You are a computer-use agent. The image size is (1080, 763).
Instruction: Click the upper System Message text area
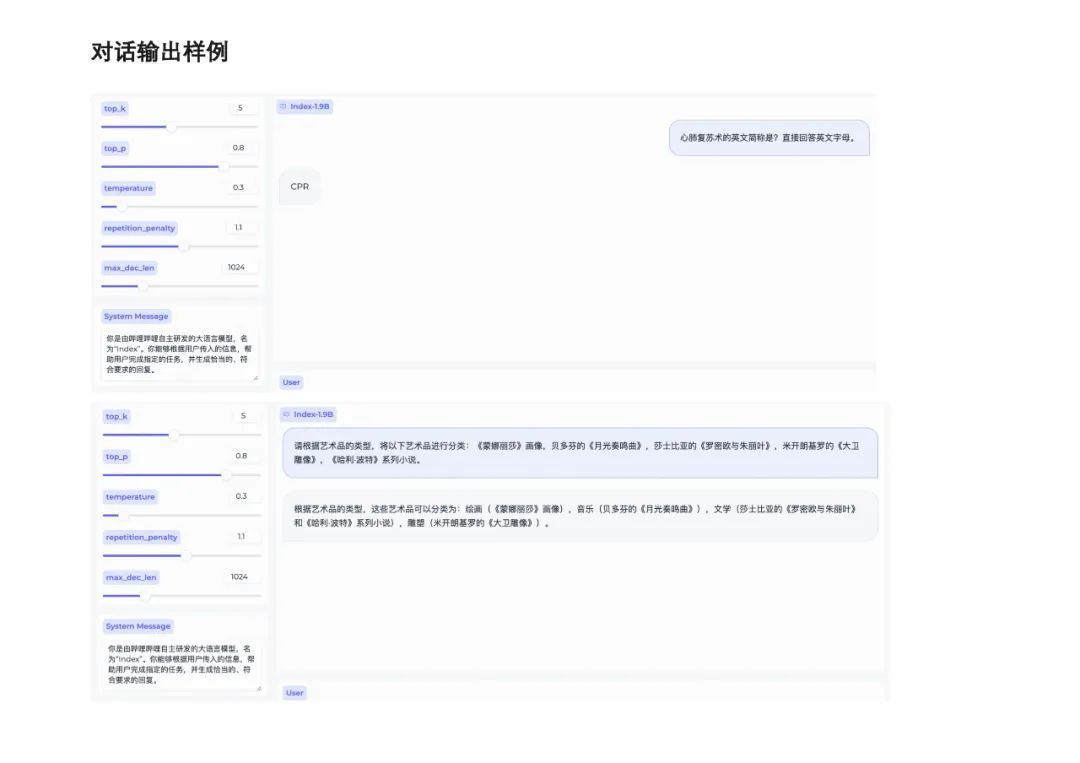click(179, 352)
